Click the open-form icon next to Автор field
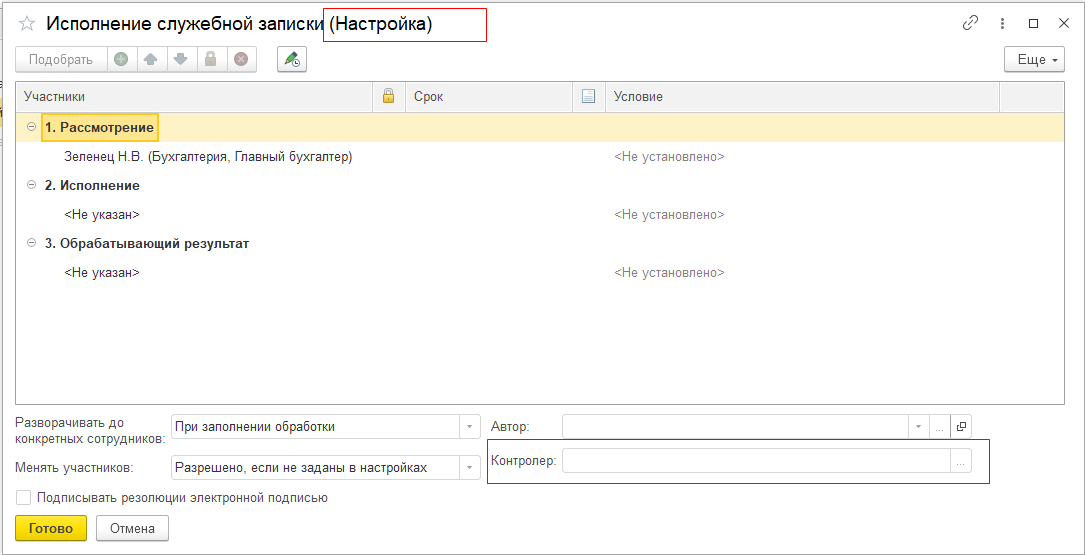Screen dimensions: 1085x555 coord(961,427)
